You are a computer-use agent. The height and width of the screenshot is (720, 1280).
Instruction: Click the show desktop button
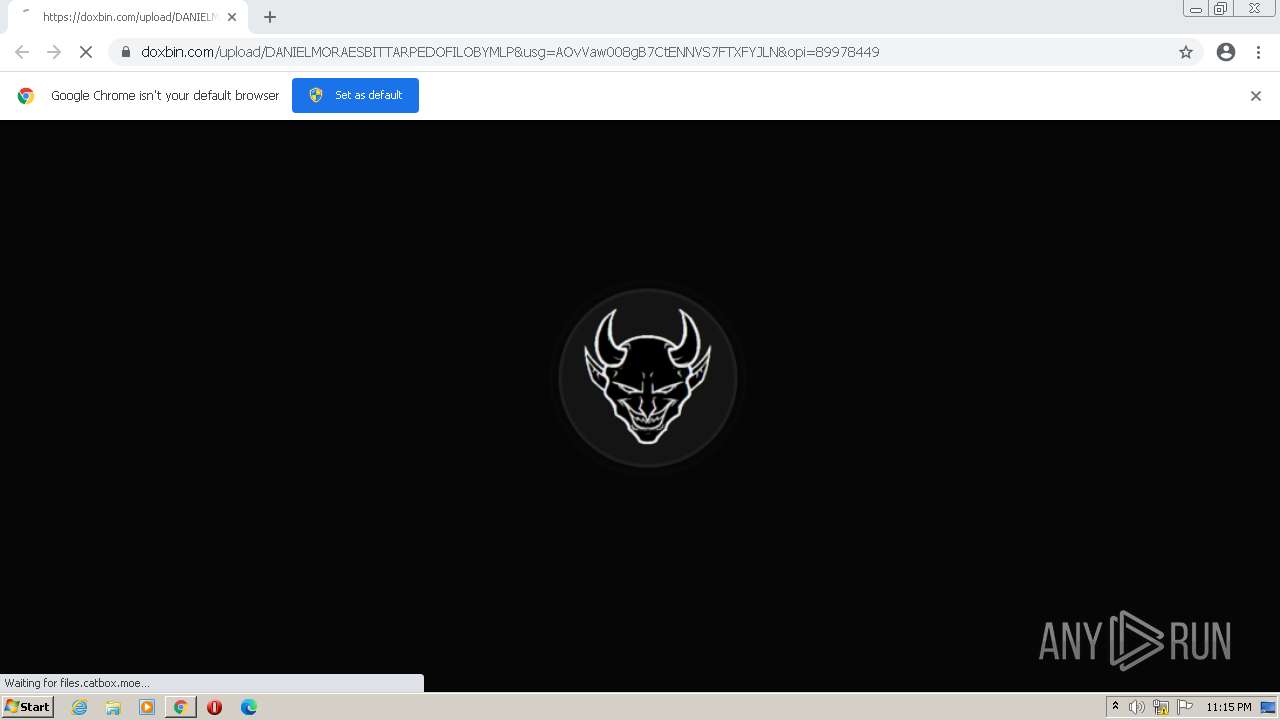point(1269,707)
